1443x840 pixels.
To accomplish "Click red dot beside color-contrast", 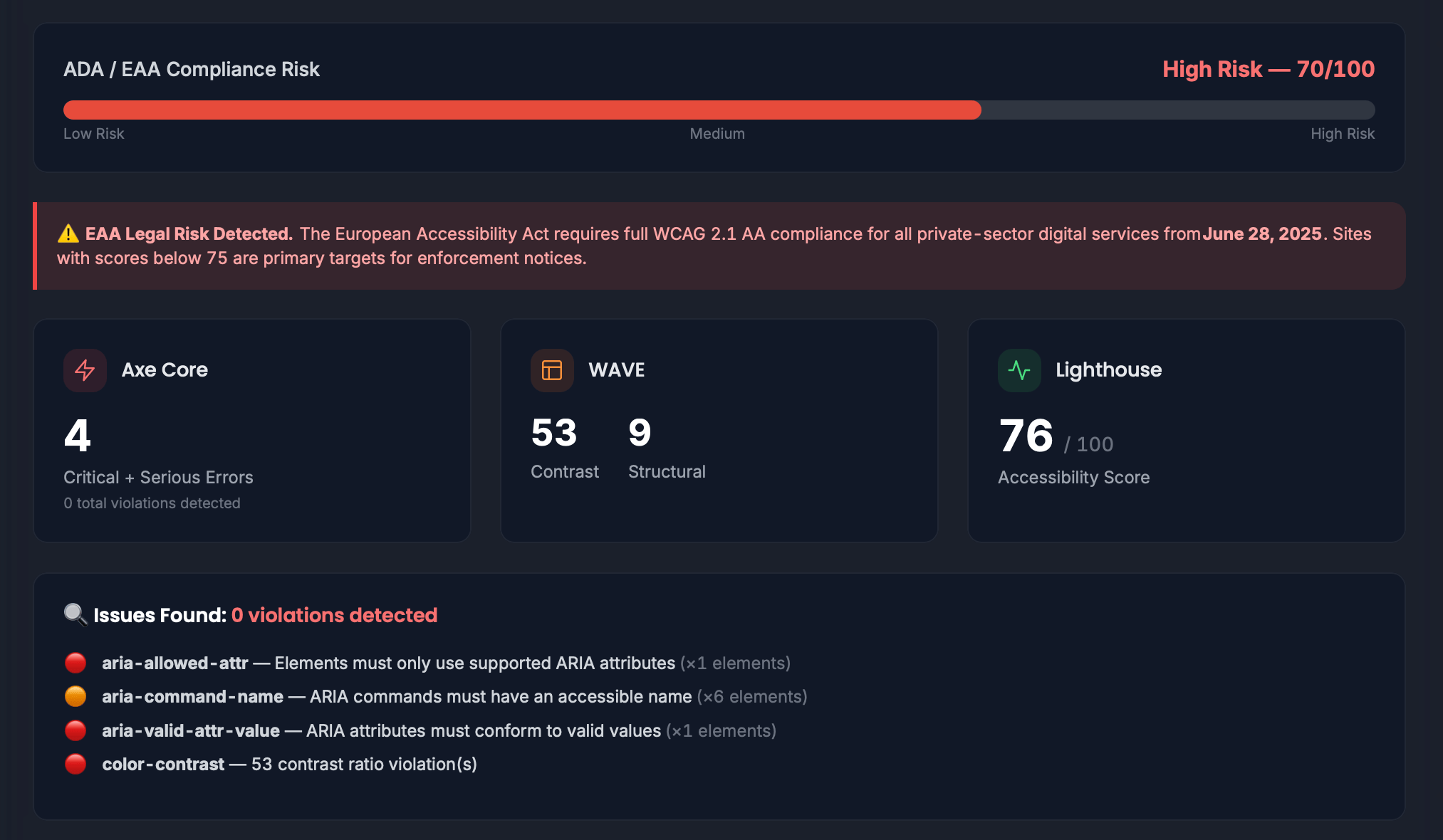I will click(x=75, y=764).
